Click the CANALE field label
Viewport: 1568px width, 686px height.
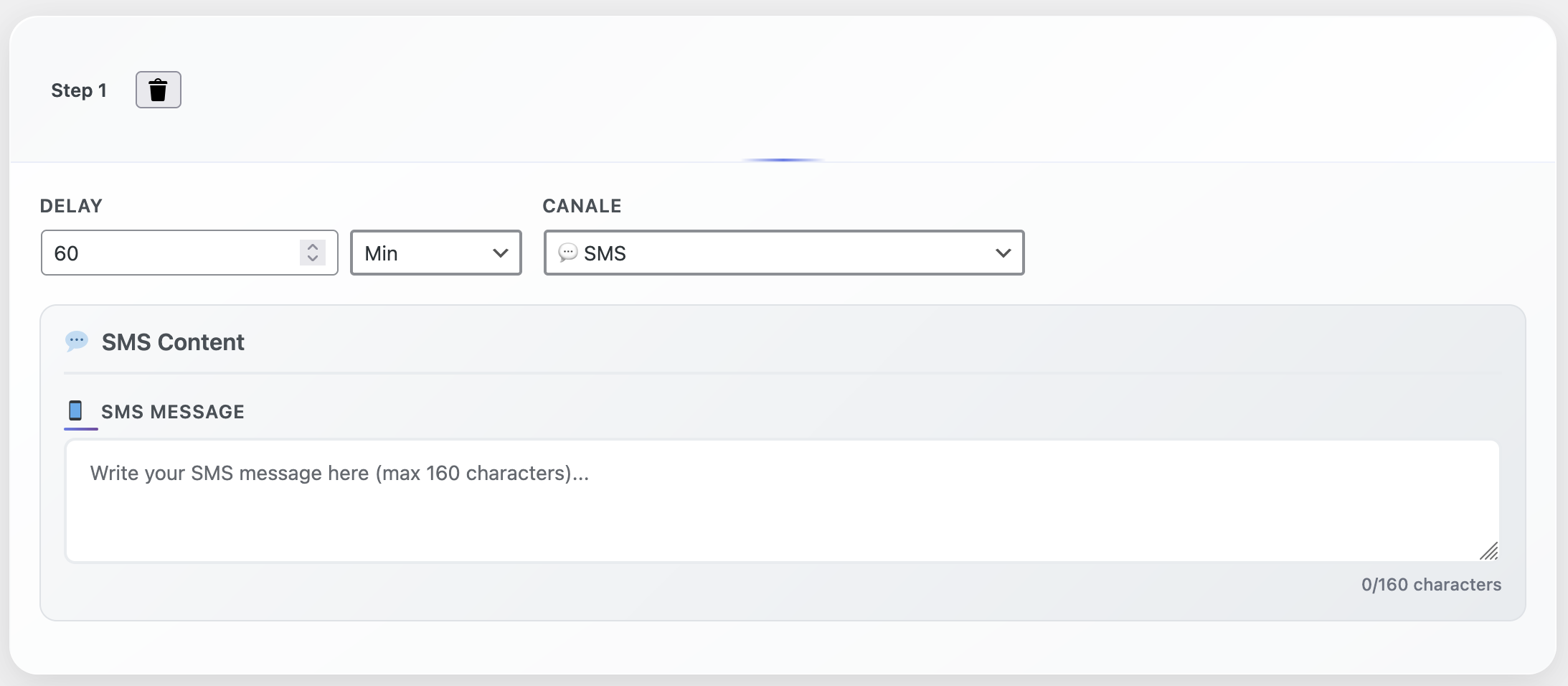[x=582, y=206]
